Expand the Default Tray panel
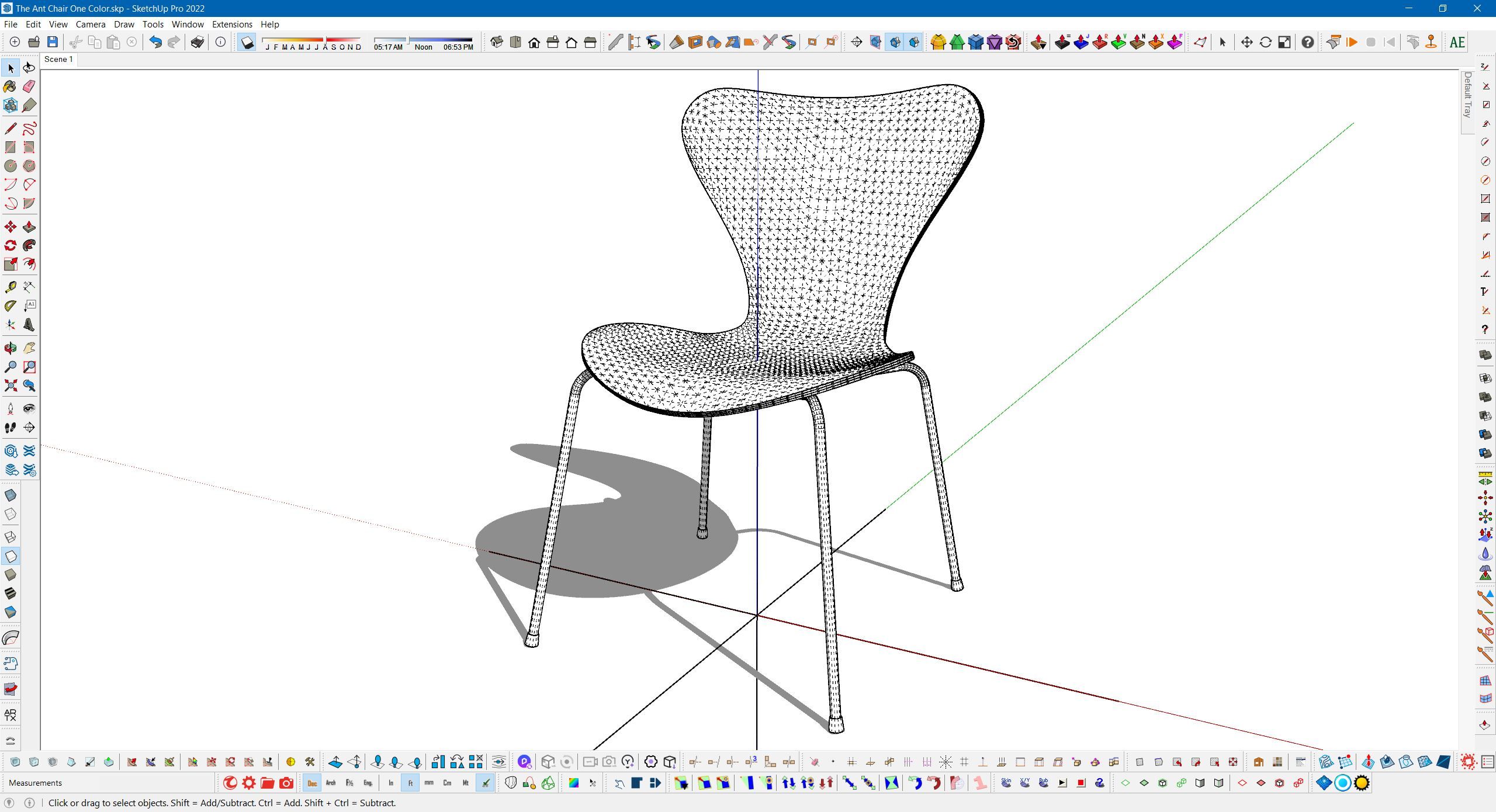The width and height of the screenshot is (1496, 812). click(x=1467, y=96)
